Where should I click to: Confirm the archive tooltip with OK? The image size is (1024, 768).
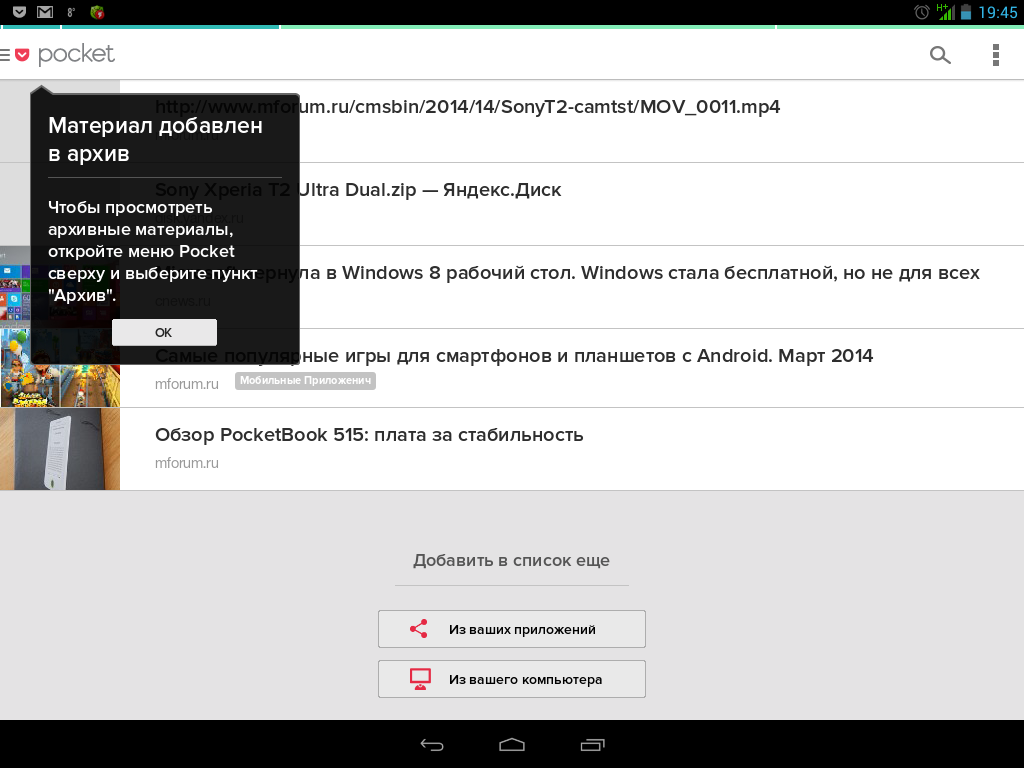point(164,332)
